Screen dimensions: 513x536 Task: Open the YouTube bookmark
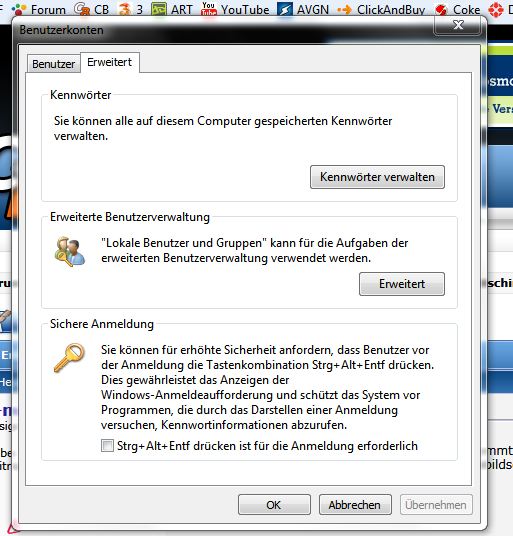[x=235, y=9]
